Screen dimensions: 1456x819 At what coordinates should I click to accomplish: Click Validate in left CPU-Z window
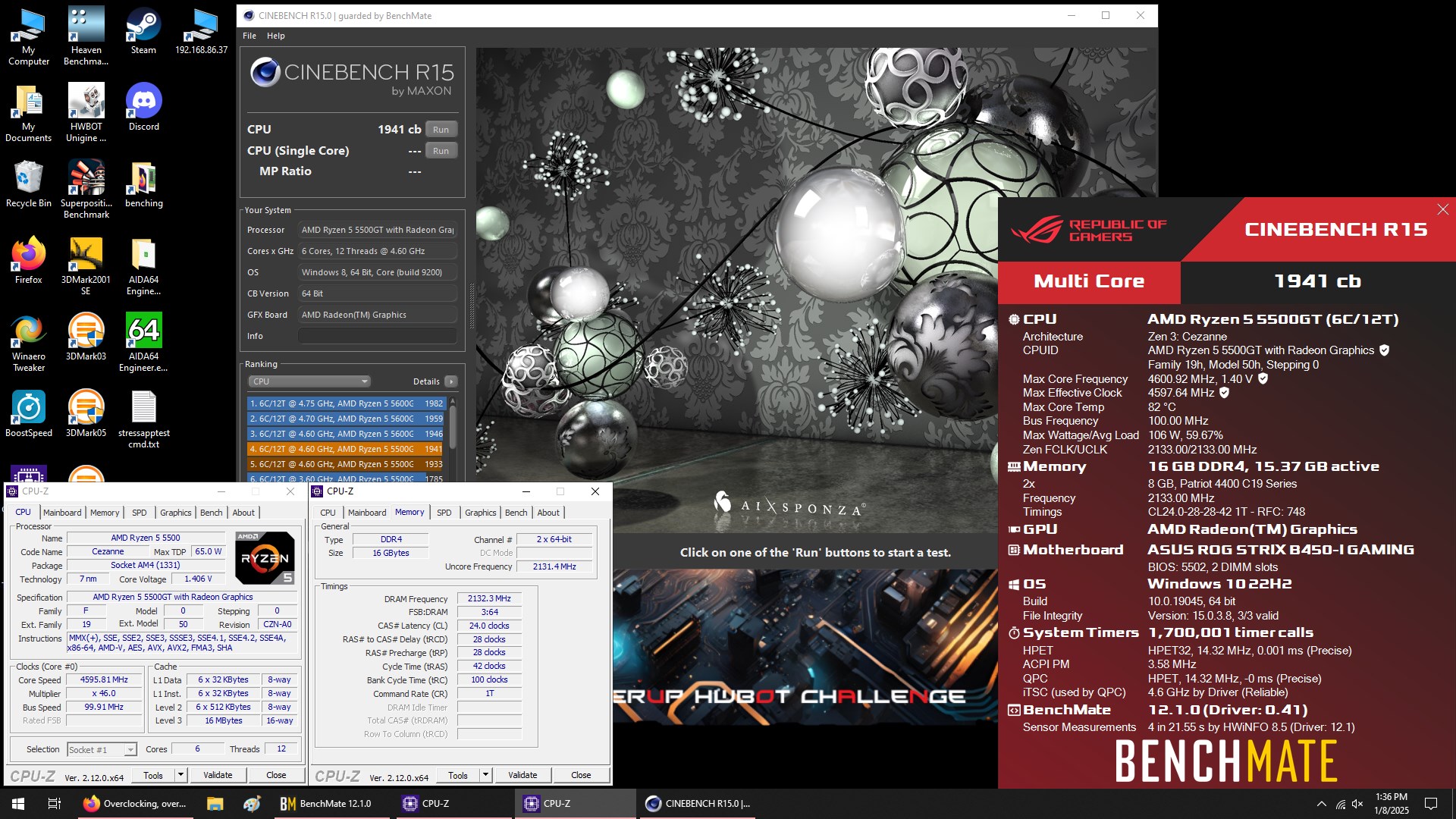(x=218, y=775)
